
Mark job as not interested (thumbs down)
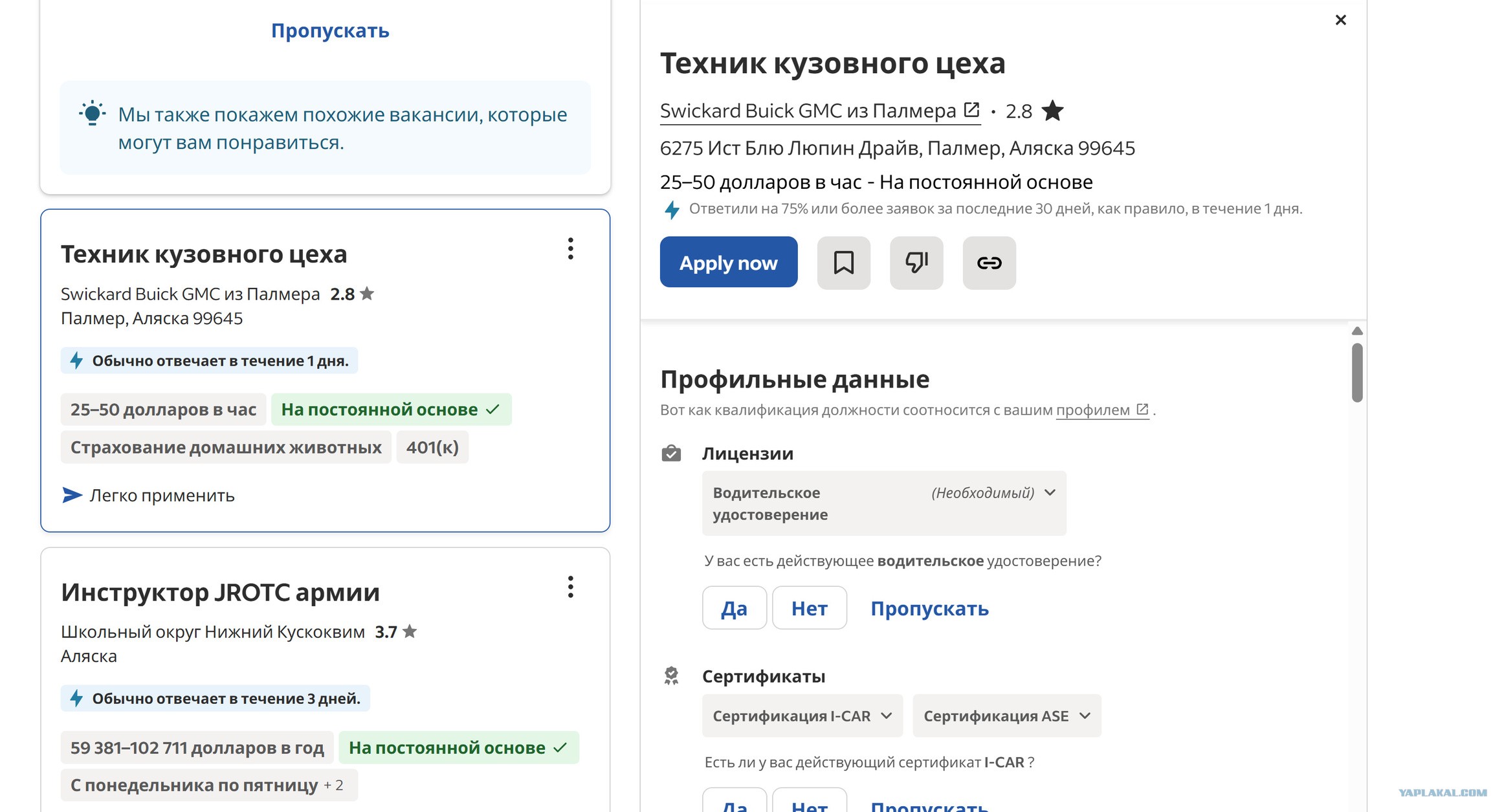coord(916,262)
